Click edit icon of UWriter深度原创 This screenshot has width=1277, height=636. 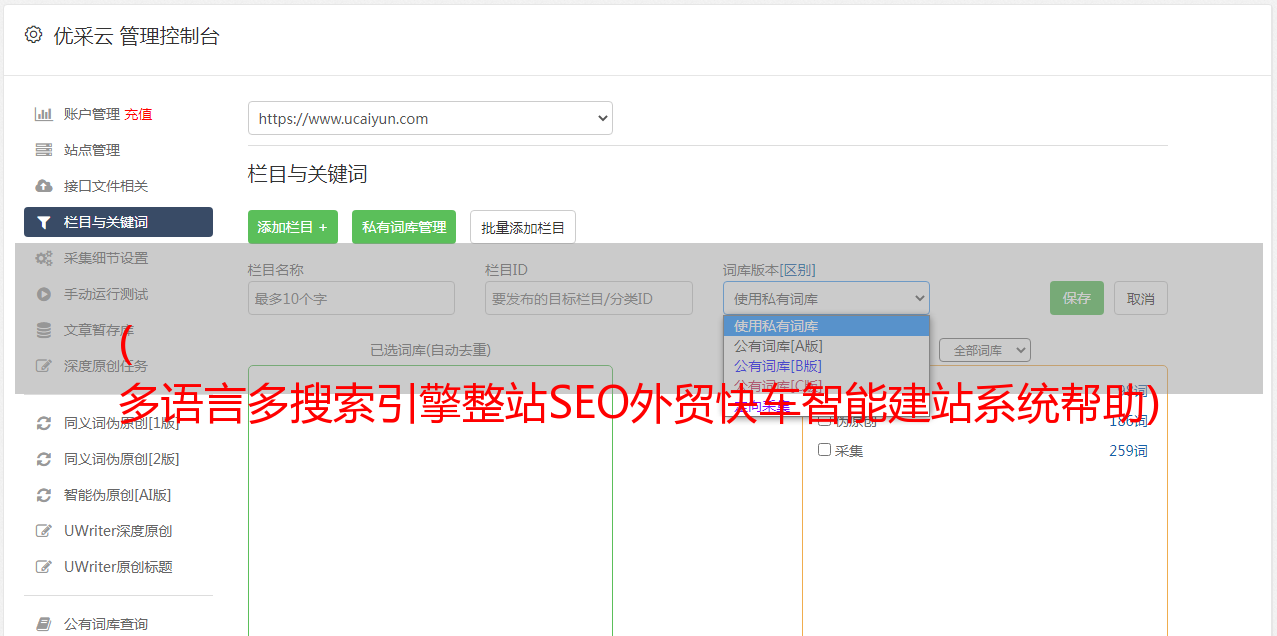(44, 531)
